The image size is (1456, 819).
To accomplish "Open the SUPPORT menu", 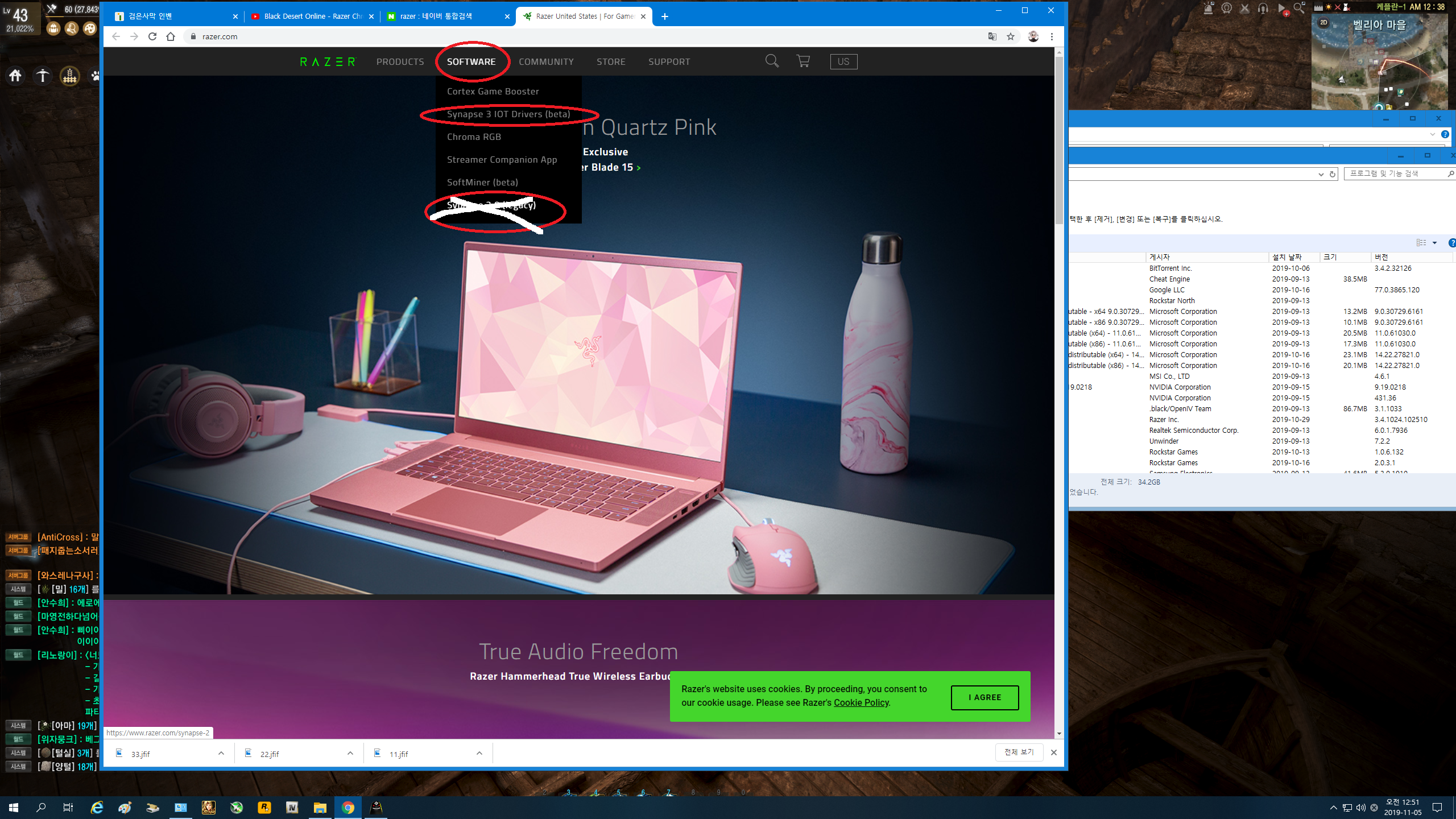I will click(x=669, y=61).
